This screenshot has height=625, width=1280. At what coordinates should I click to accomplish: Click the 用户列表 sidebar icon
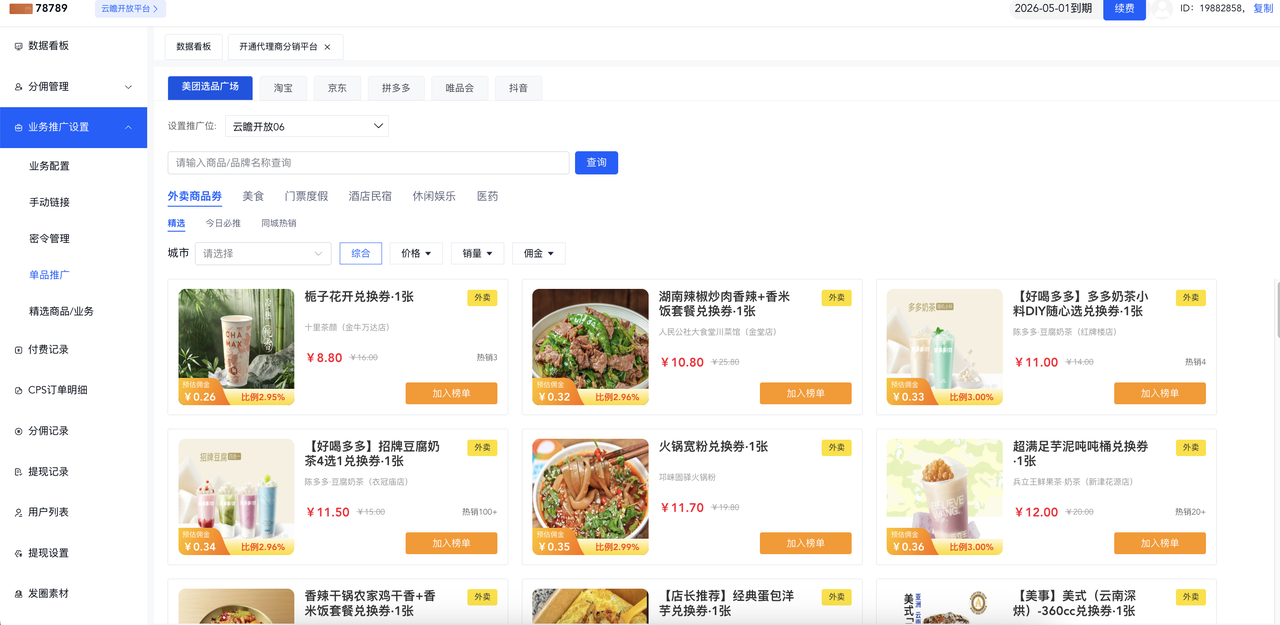[x=19, y=512]
